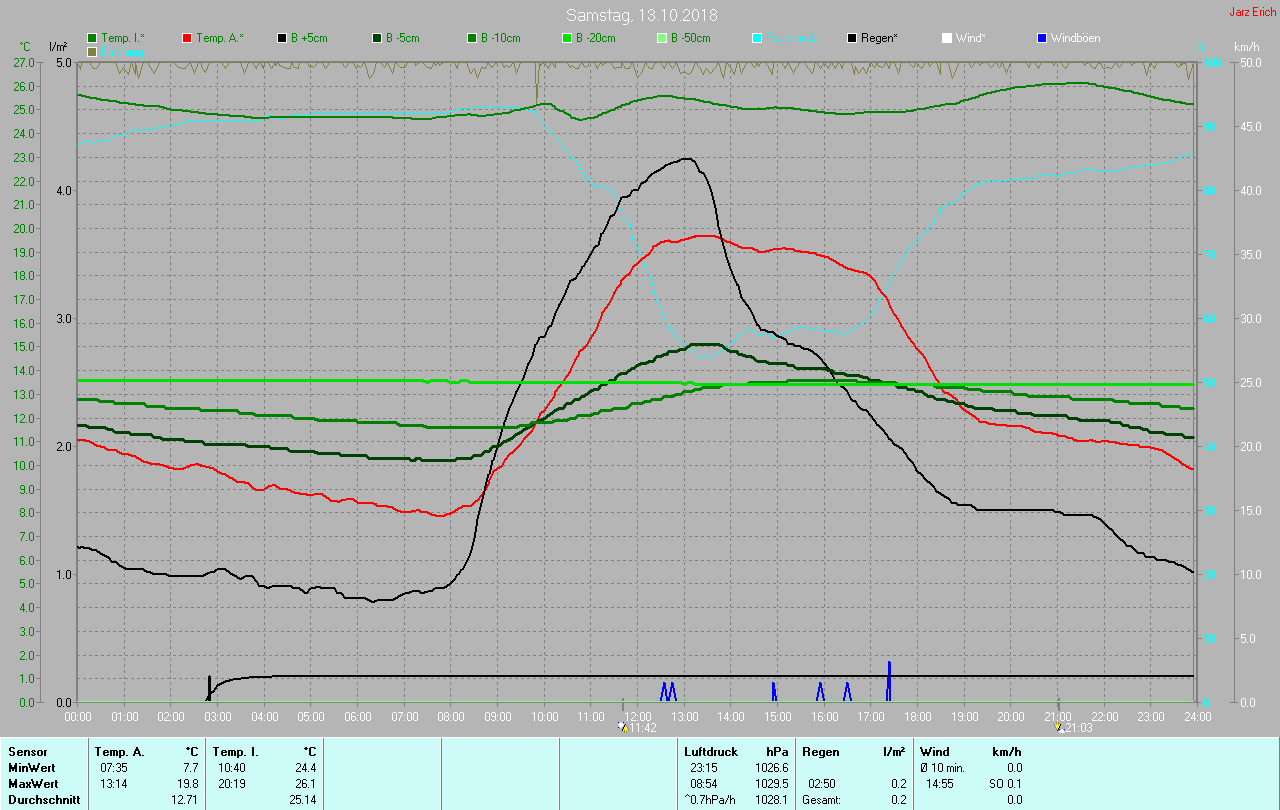Screen dimensions: 1280x810
Task: Click the pressure trend '^0.7hPa/h'
Action: (711, 800)
